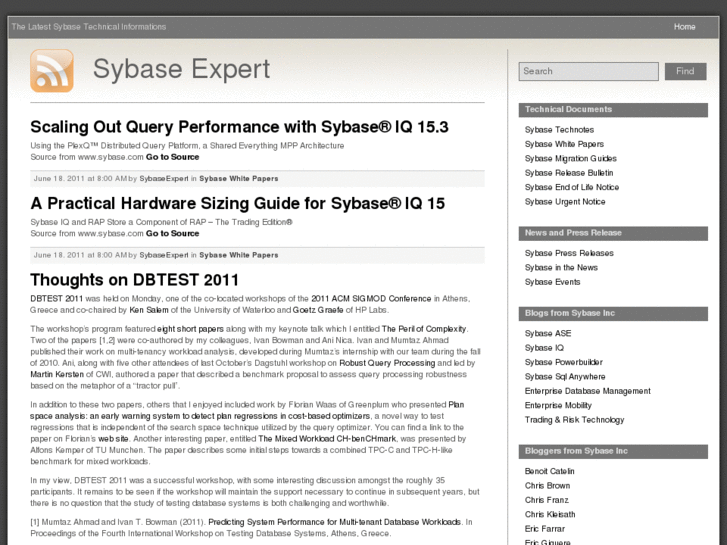Open Sybase White Papers in sidebar

[564, 144]
